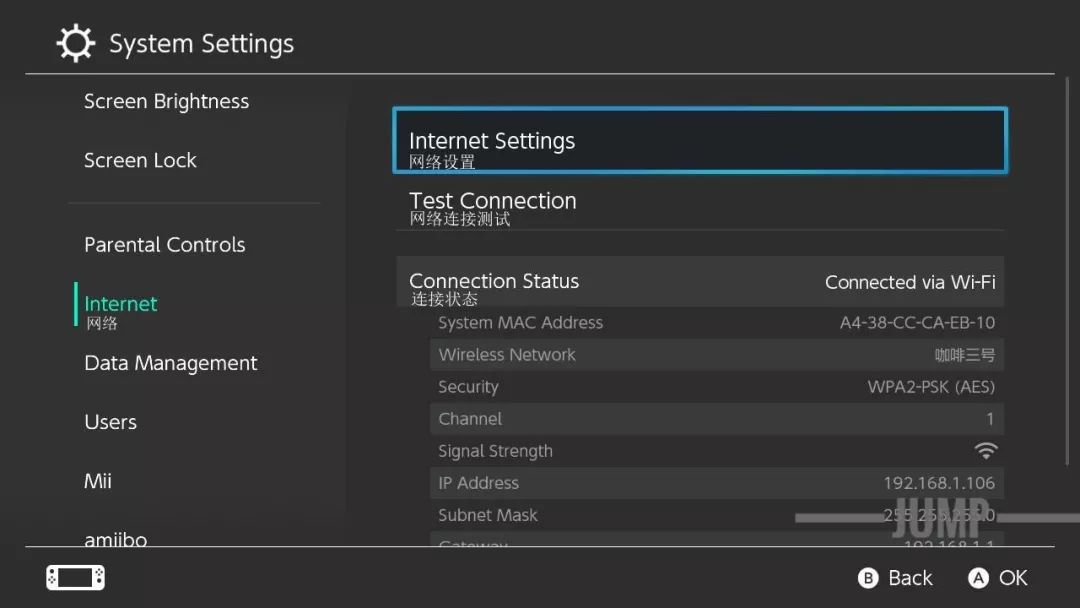Go to Parental Controls

point(165,245)
